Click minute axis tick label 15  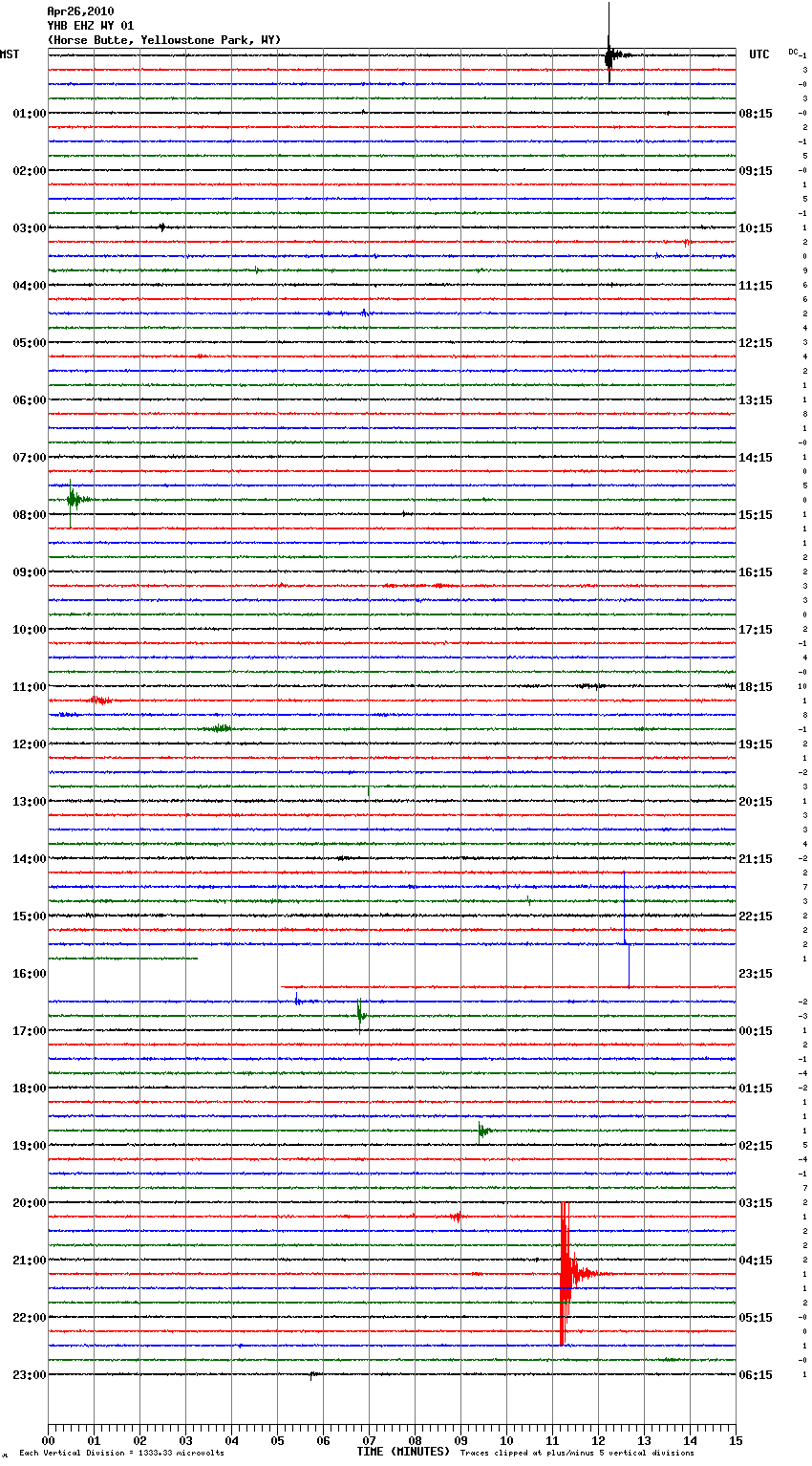pos(736,1441)
